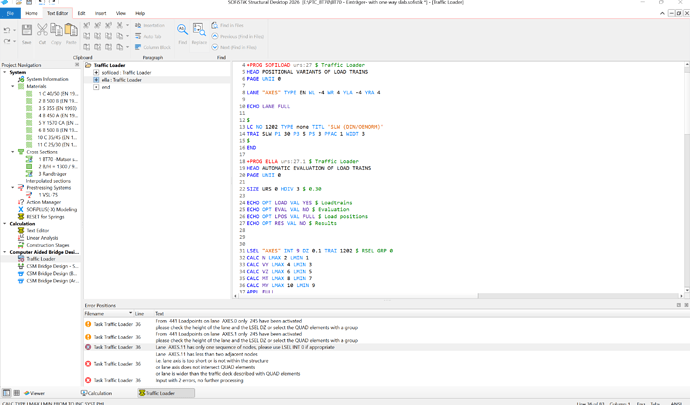The height and width of the screenshot is (405, 690).
Task: Click the Auto Tab icon
Action: click(138, 36)
